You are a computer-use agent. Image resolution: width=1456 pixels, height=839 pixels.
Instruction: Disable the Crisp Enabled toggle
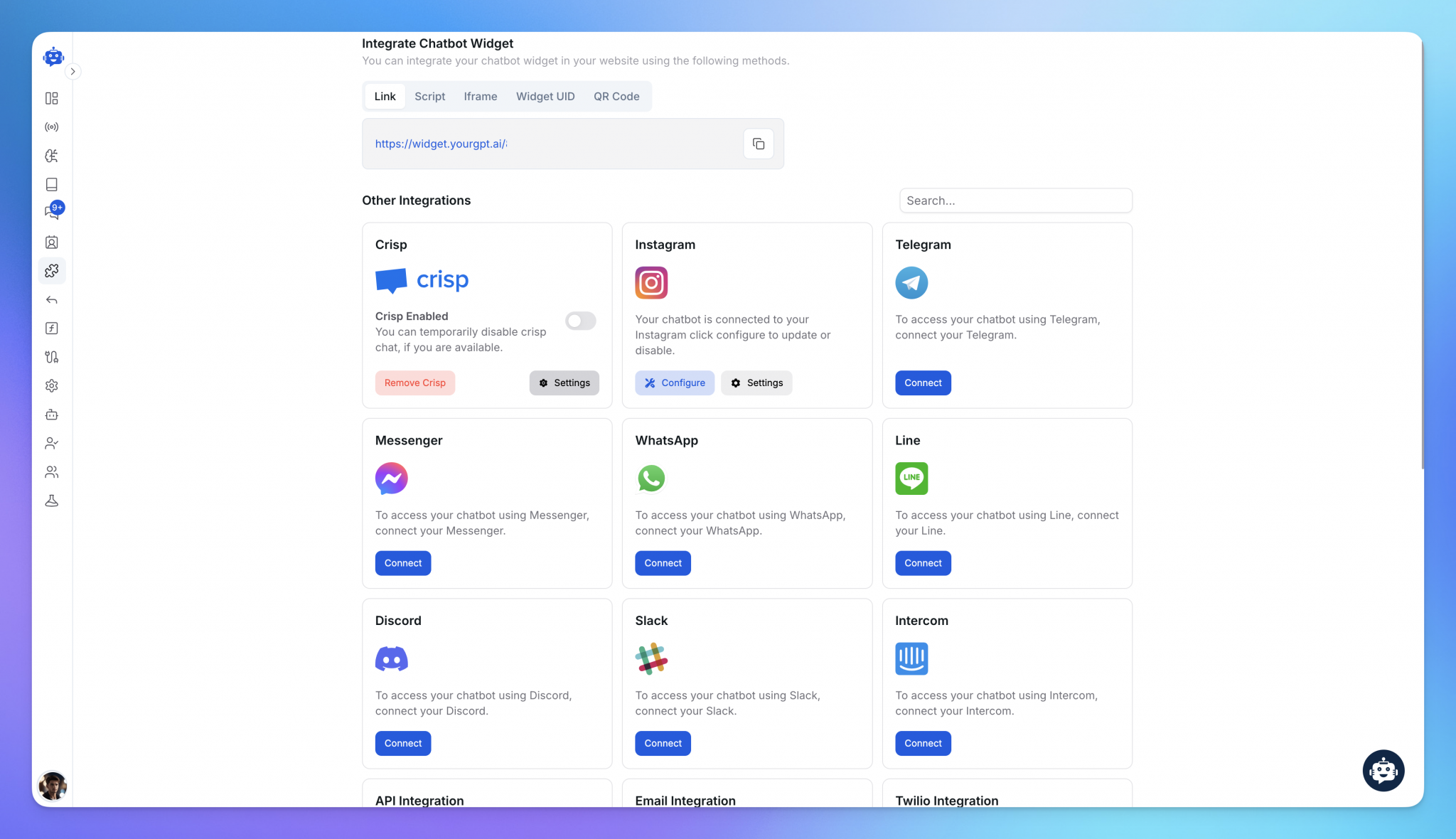pyautogui.click(x=580, y=321)
